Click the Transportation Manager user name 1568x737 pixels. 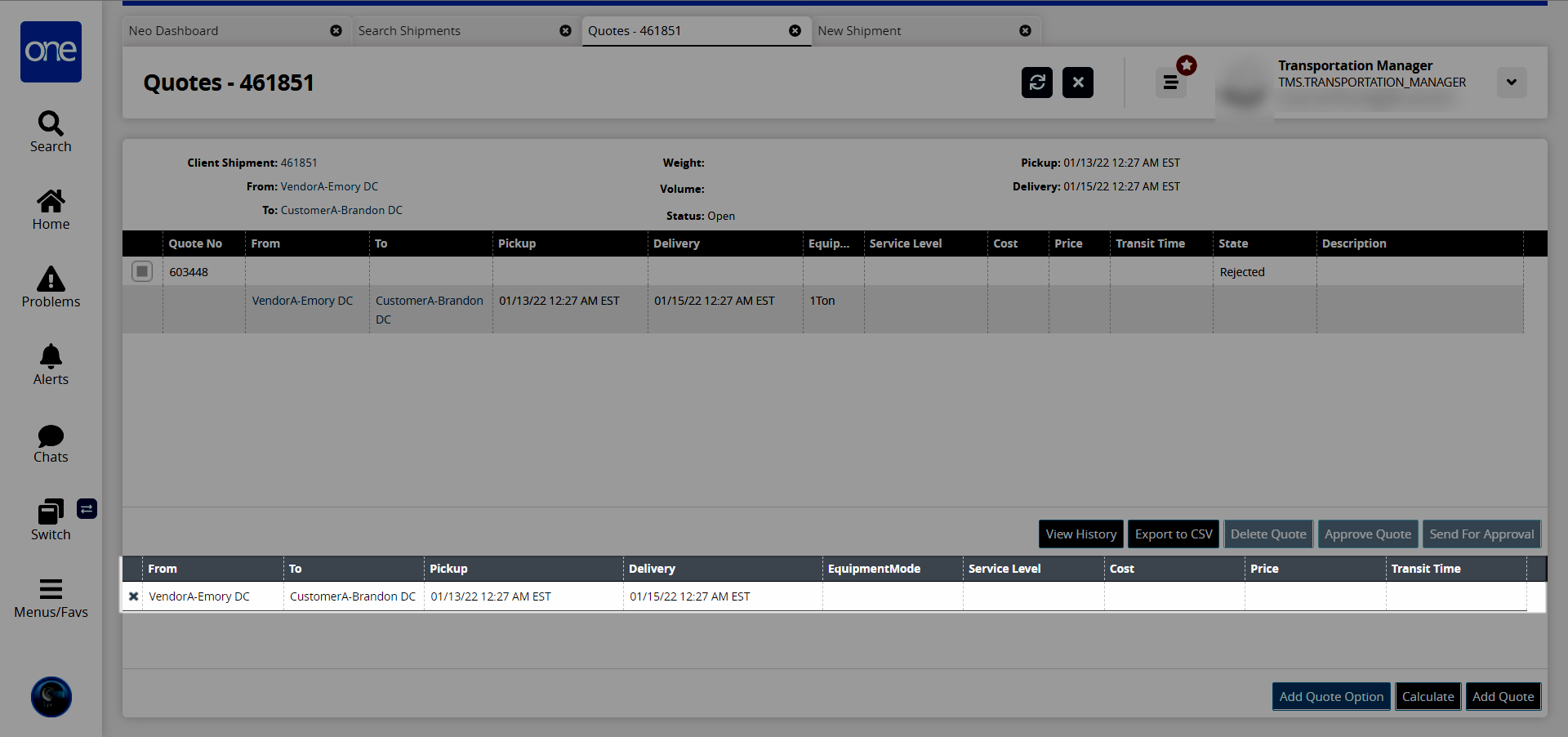tap(1356, 65)
